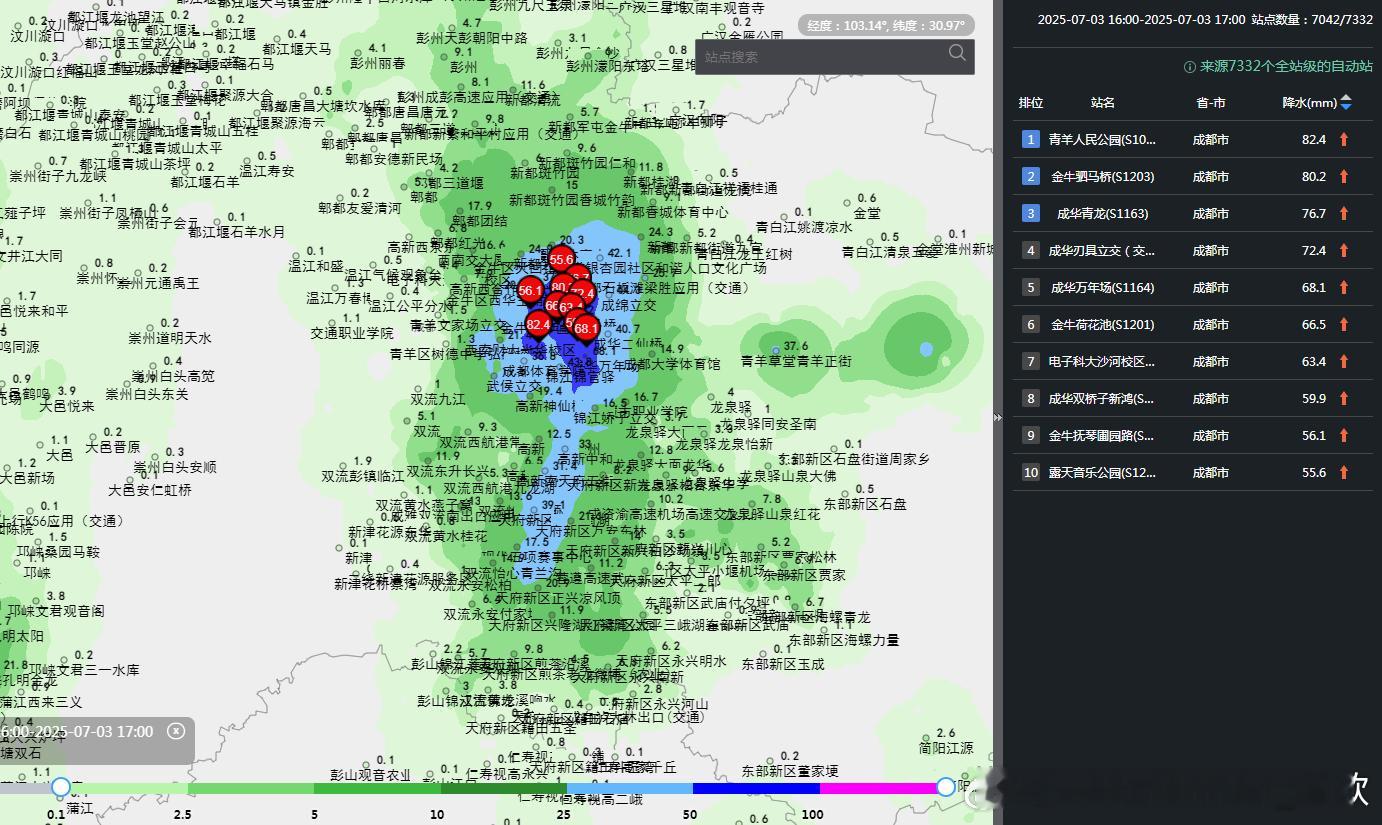Click the info icon beside 来源7332个全站级的自动站
The height and width of the screenshot is (825, 1382).
[1189, 67]
